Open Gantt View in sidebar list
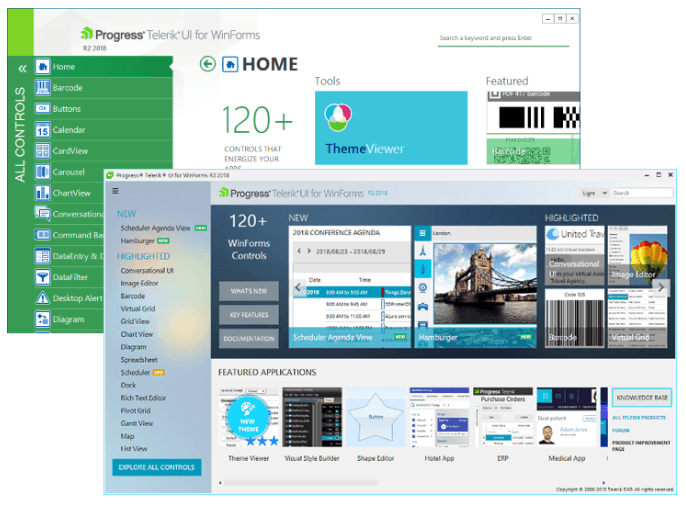Image resolution: width=686 pixels, height=514 pixels. (x=137, y=423)
